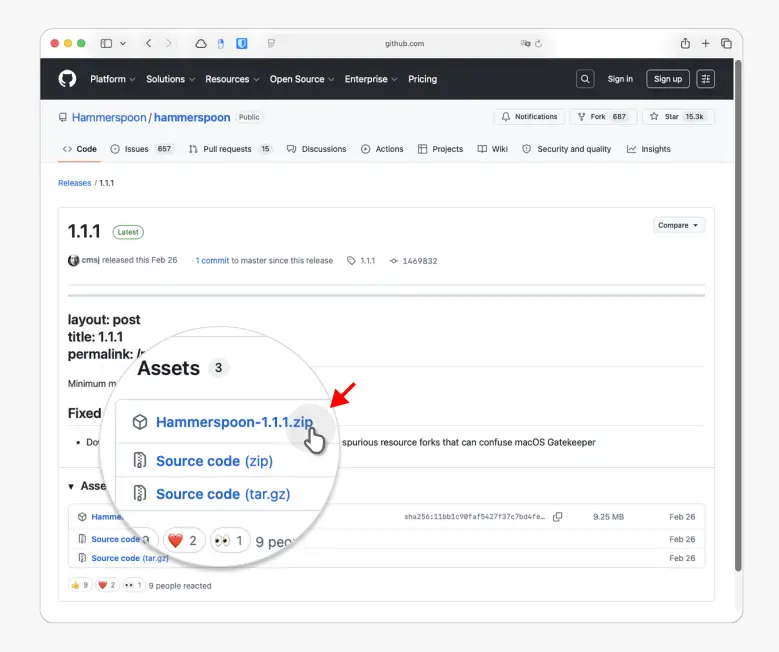779x652 pixels.
Task: Open the translate icon in address bar
Action: [525, 44]
